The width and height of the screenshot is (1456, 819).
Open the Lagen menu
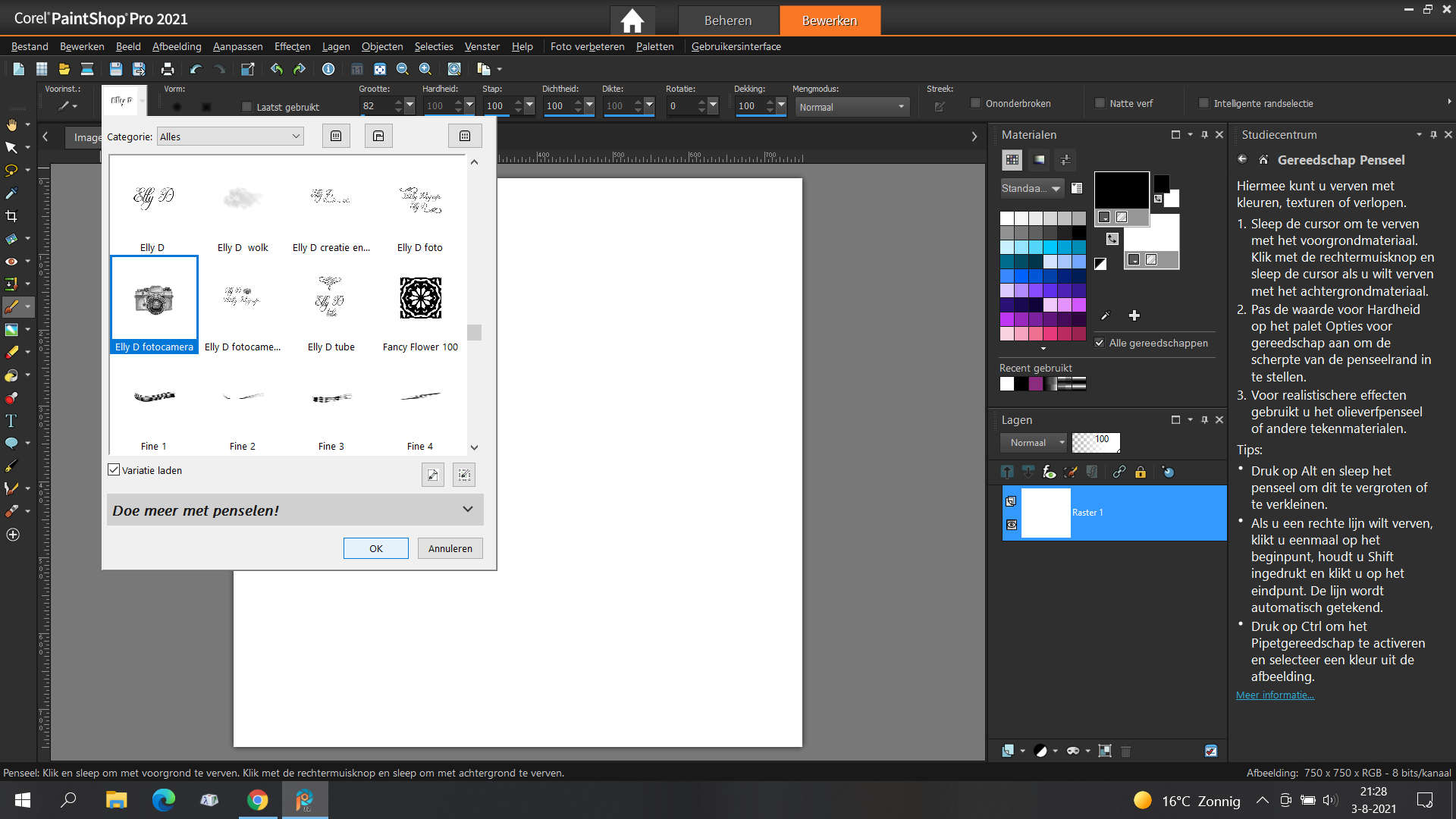click(336, 46)
